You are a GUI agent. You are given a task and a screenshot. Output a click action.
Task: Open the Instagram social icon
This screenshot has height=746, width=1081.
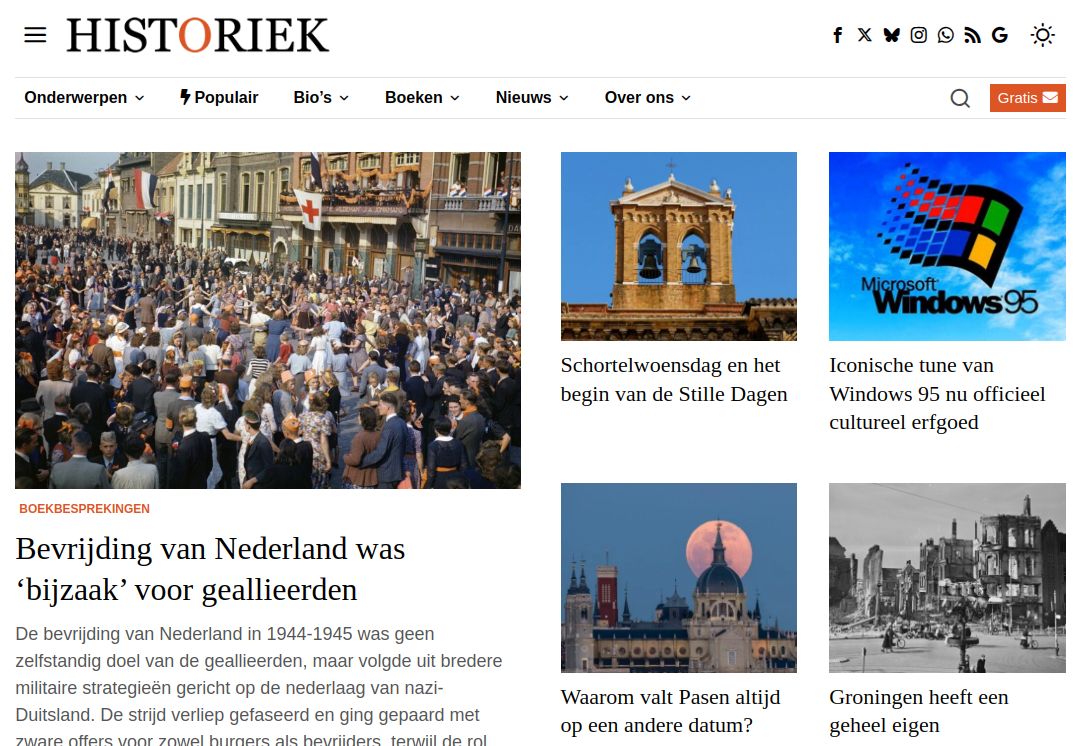[918, 35]
